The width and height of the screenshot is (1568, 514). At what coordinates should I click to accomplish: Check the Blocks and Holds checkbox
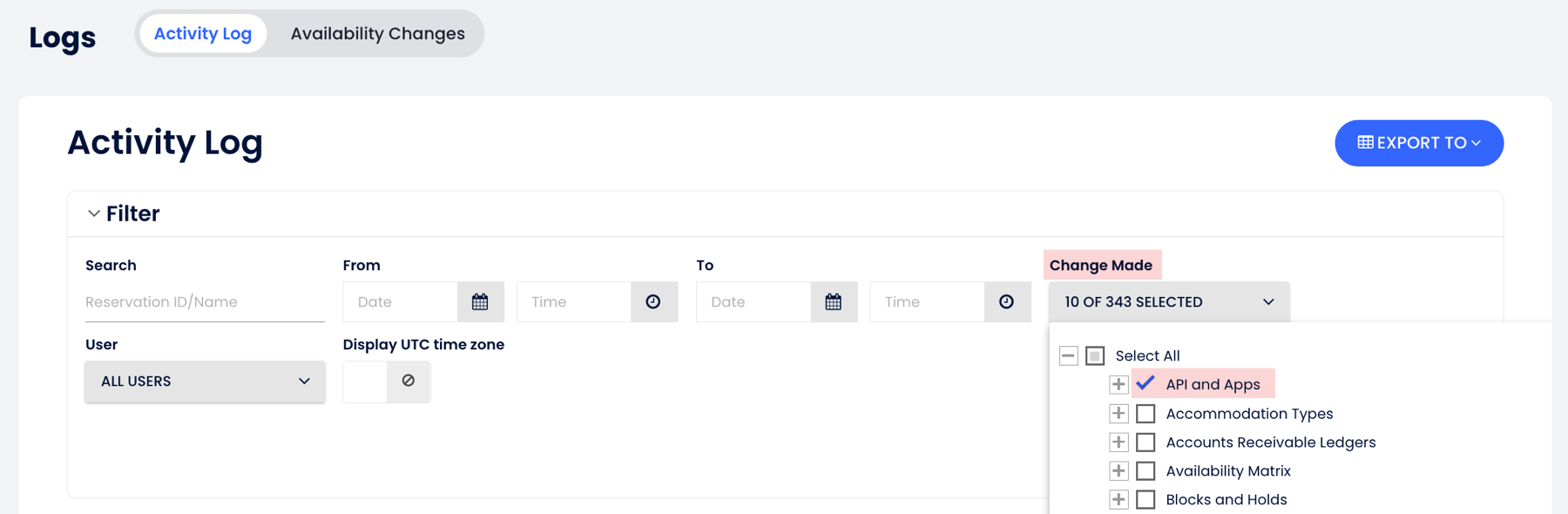pos(1146,500)
